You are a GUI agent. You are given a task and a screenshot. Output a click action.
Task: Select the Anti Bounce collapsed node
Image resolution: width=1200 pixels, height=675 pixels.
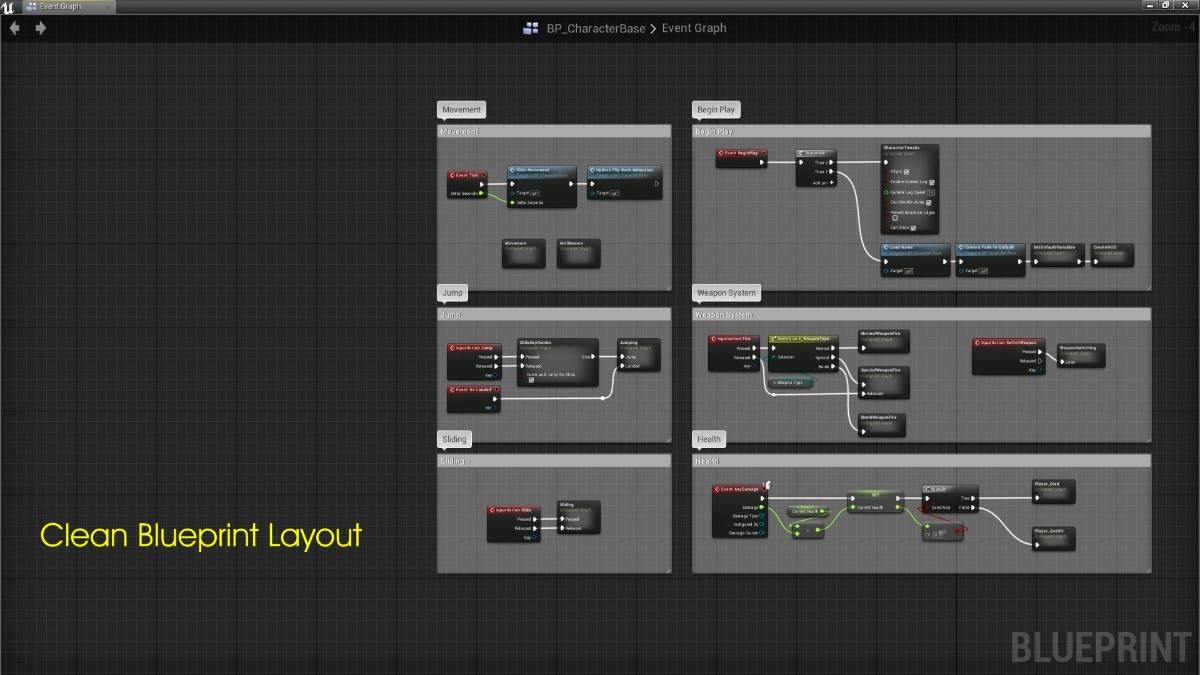click(x=579, y=253)
